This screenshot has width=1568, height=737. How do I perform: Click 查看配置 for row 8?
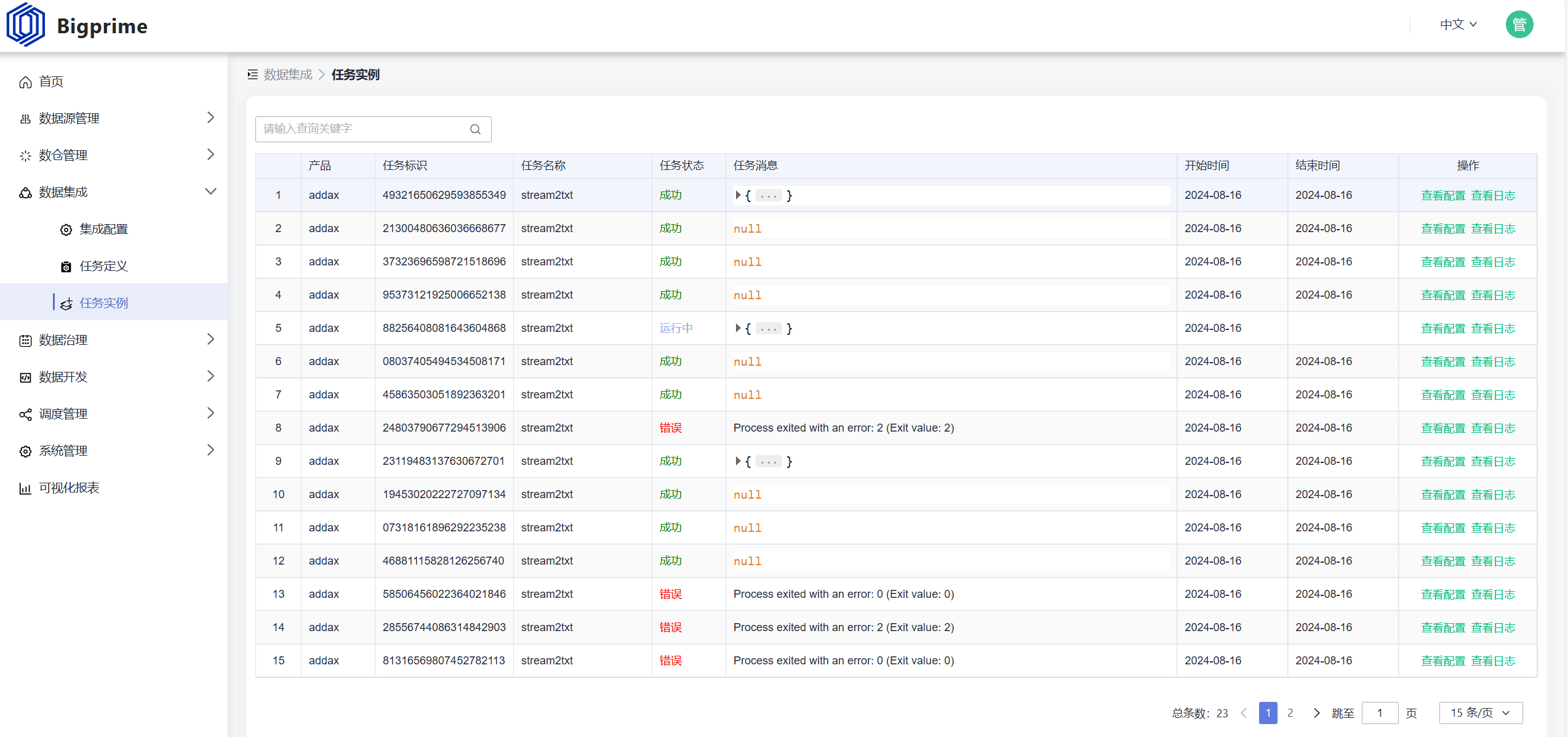pyautogui.click(x=1443, y=429)
